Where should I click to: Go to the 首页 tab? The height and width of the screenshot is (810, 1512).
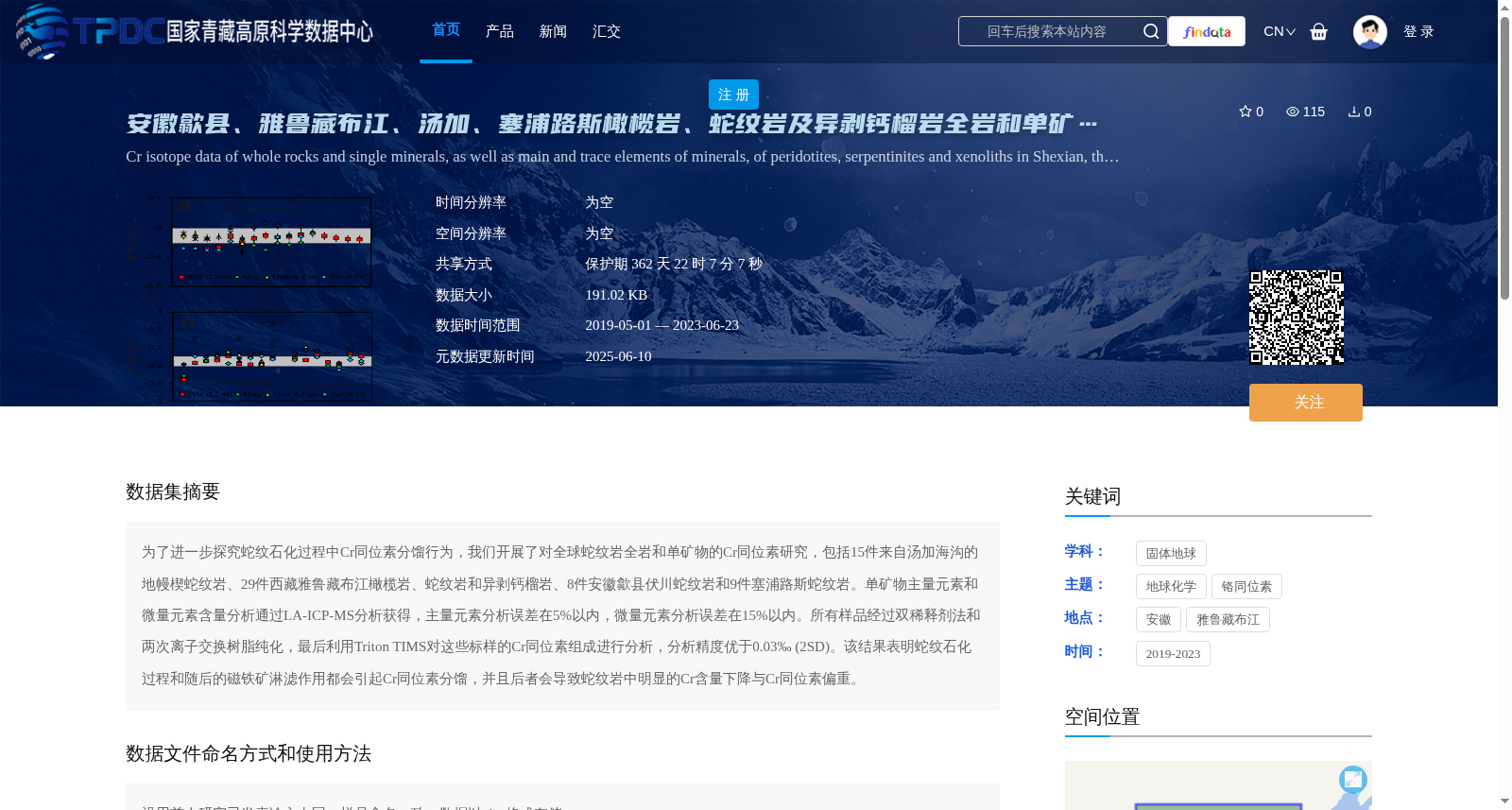coord(446,30)
